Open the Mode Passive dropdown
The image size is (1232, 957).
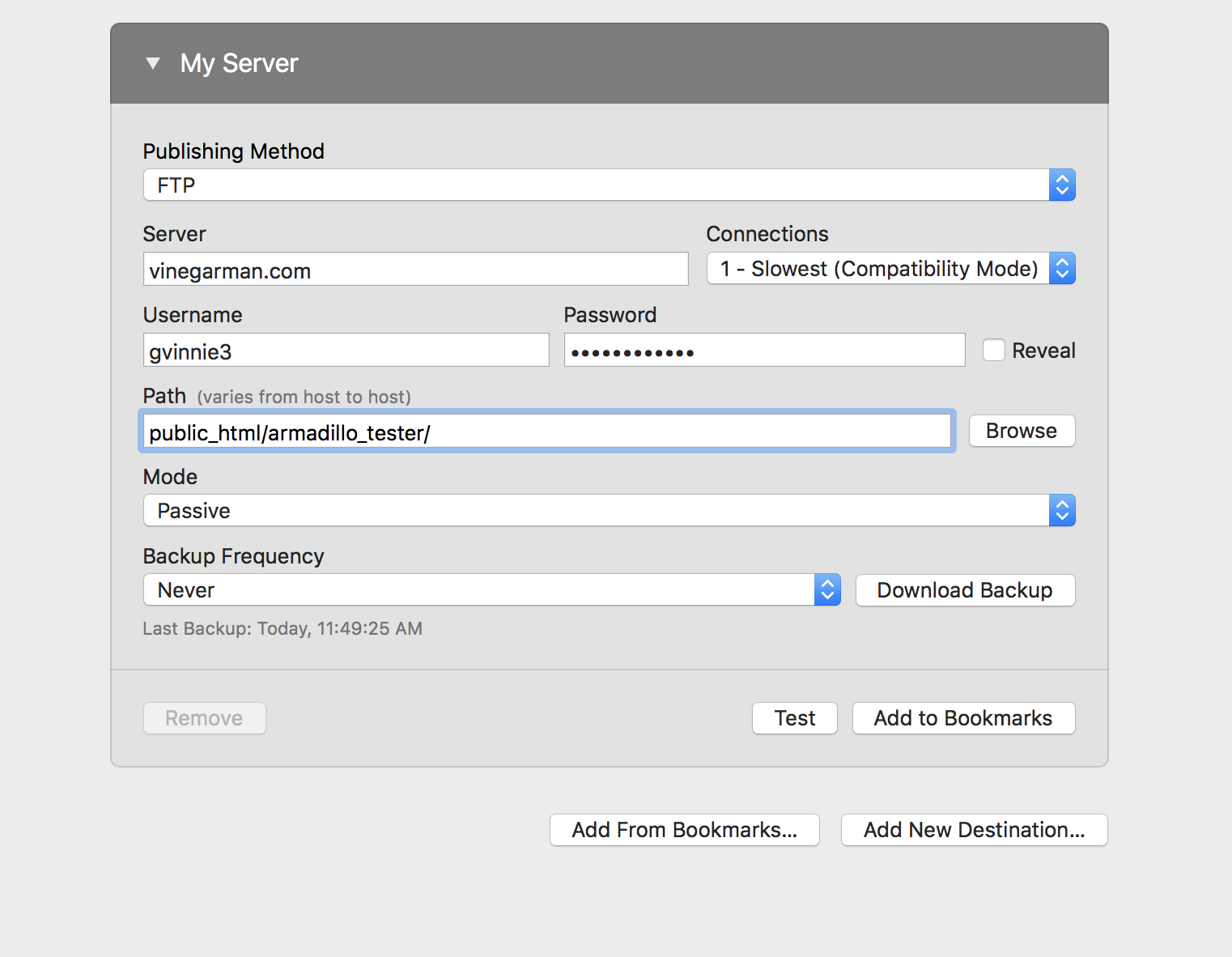596,511
